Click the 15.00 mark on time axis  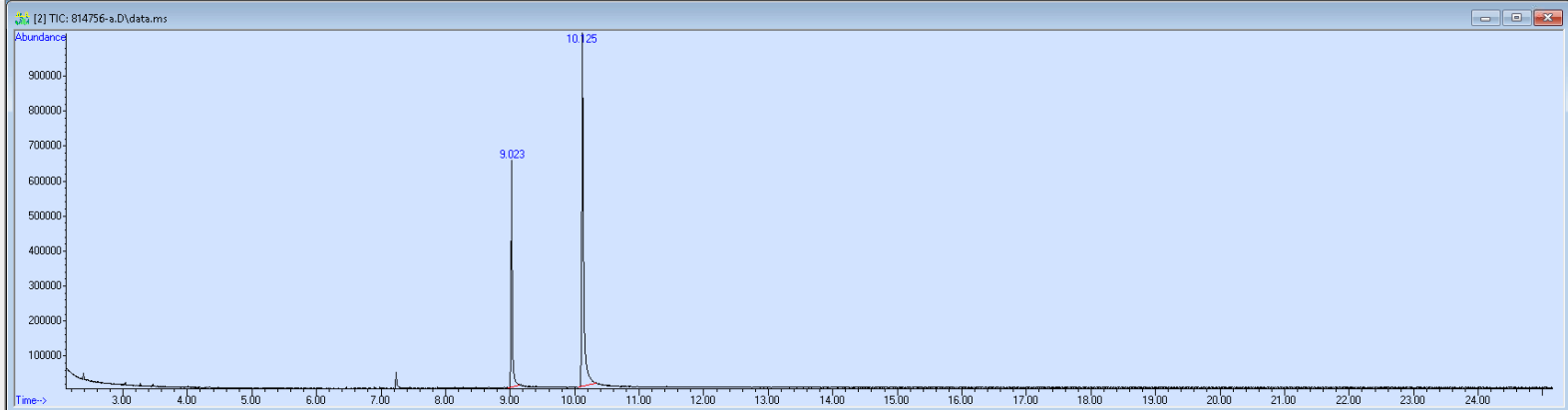(x=896, y=400)
